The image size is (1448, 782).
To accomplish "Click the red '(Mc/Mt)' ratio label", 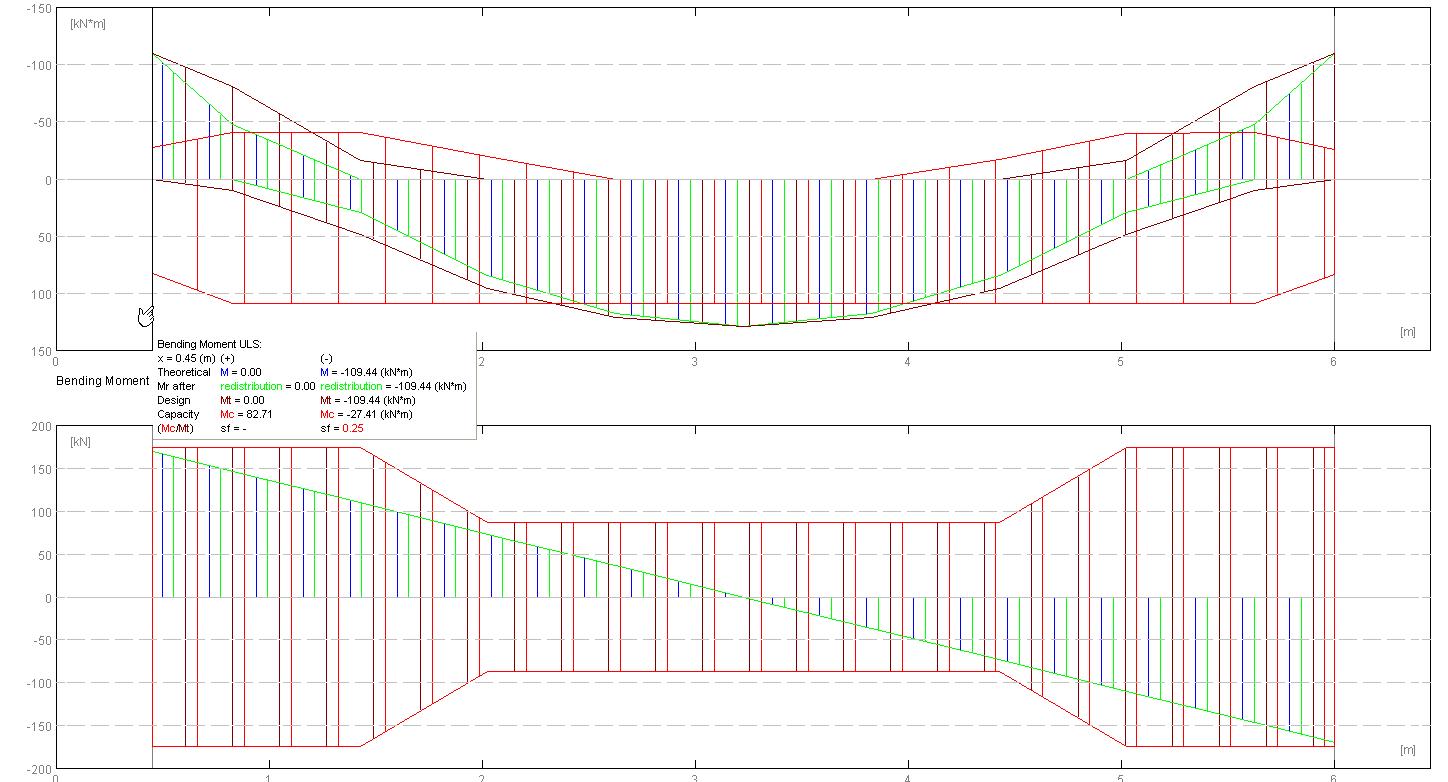I will pyautogui.click(x=176, y=428).
